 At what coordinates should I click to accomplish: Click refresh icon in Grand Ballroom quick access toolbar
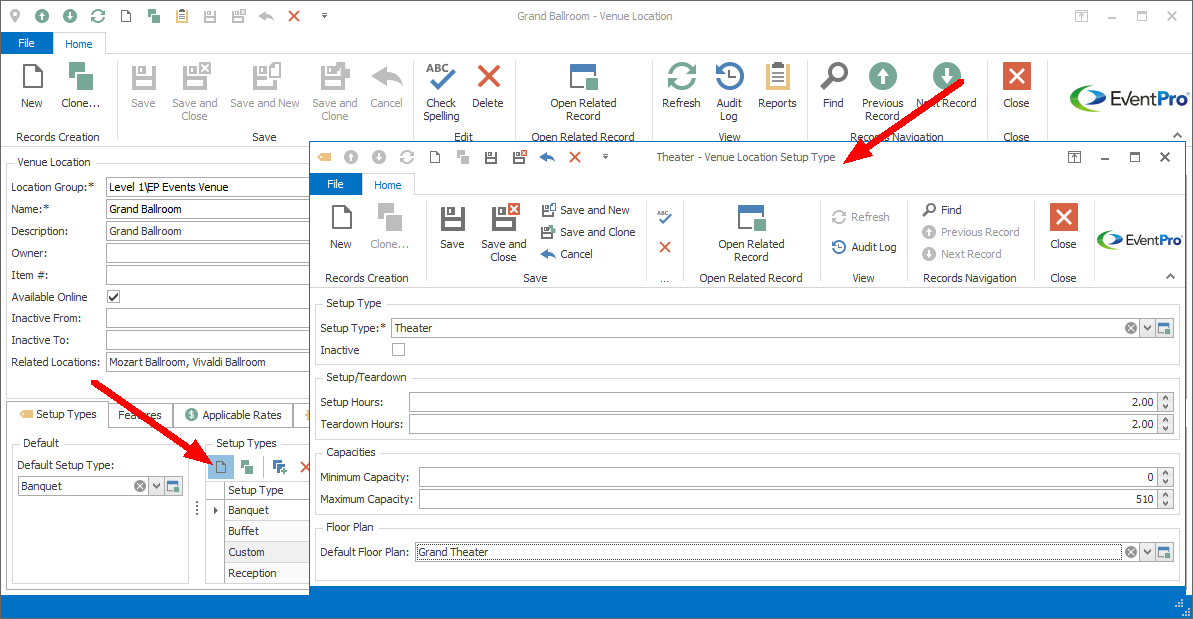(x=97, y=16)
